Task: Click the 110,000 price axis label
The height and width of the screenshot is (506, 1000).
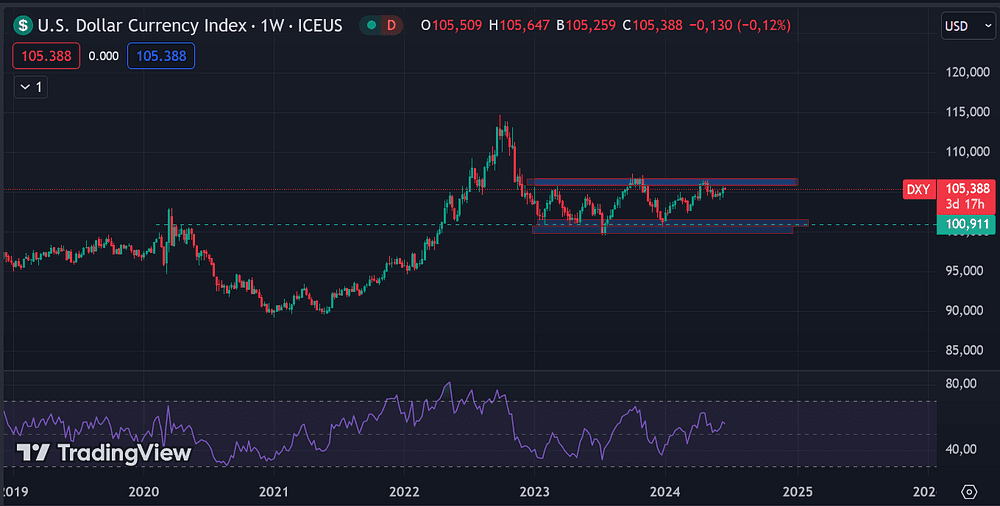Action: tap(967, 152)
